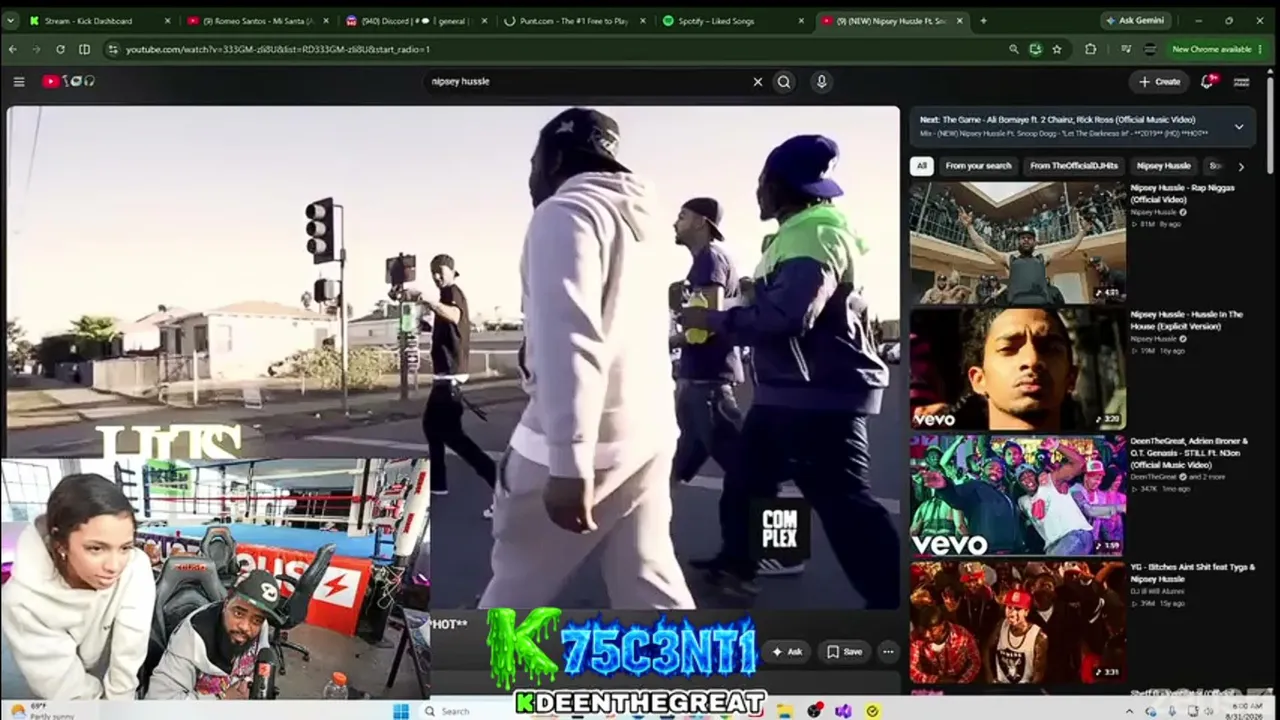This screenshot has height=720, width=1280.
Task: Open the Rap Niggas video thumbnail
Action: 1017,242
